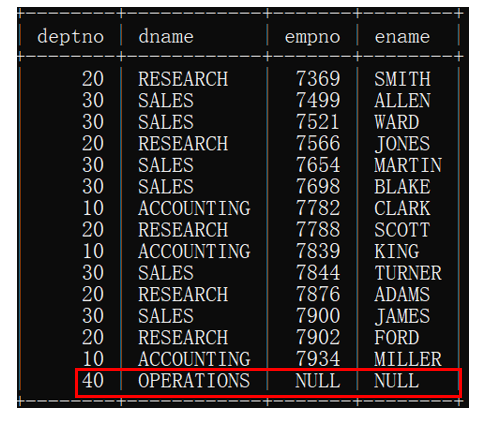Click SALES in the WARD row
Image resolution: width=486 pixels, height=422 pixels.
pos(166,122)
